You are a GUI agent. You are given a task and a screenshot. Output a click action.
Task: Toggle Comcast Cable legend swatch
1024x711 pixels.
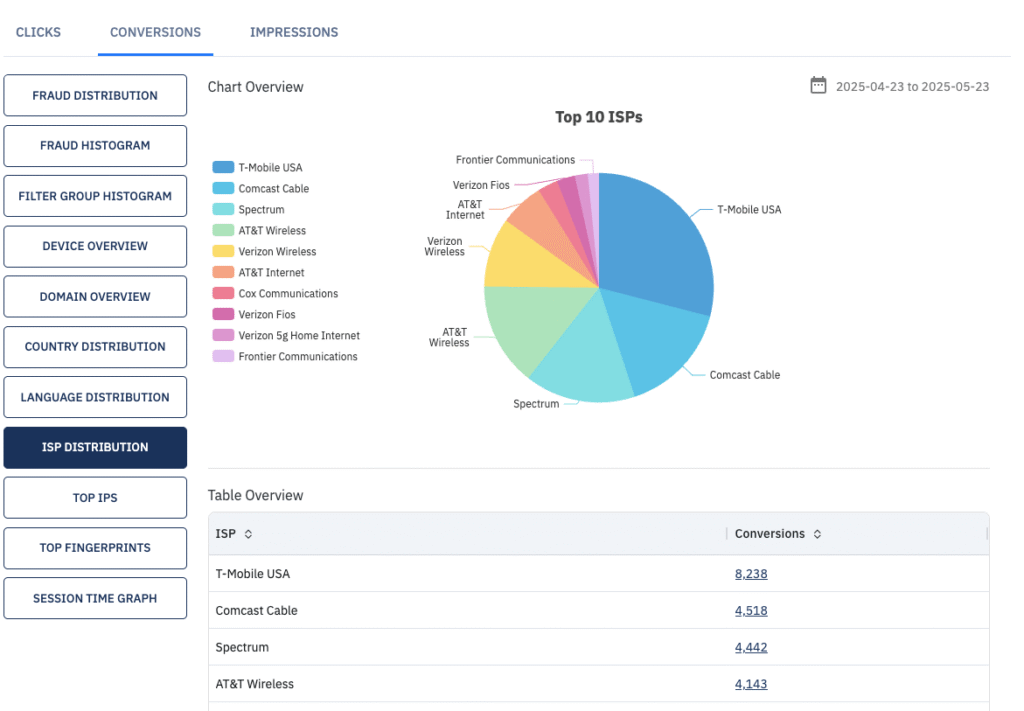tap(223, 188)
